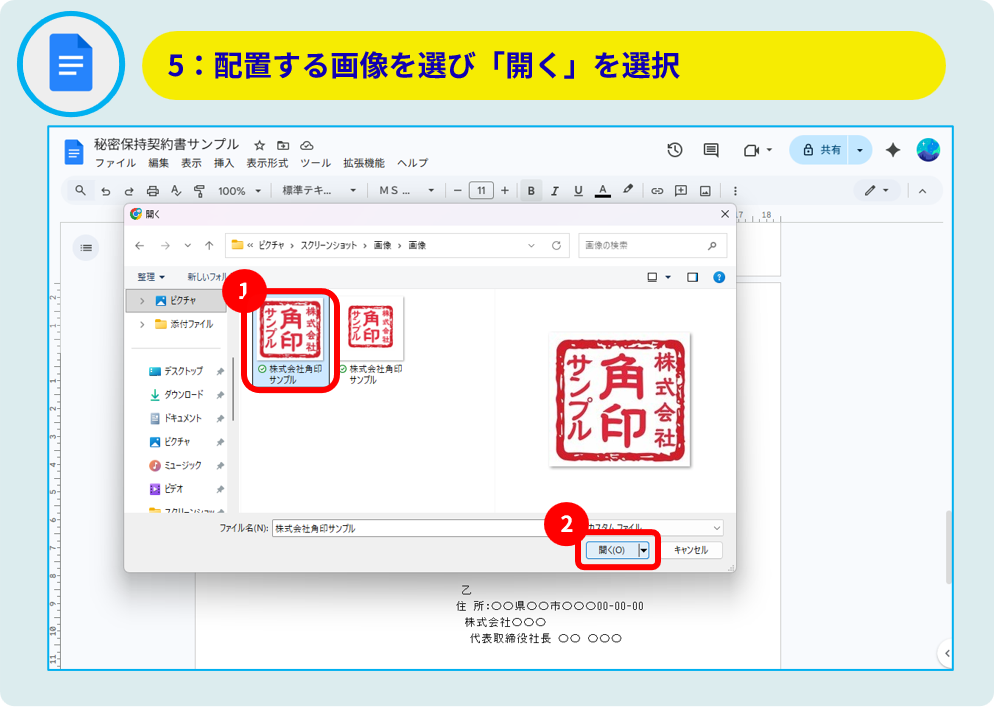Click the キャンセル button
Viewport: 994px width, 707px height.
(x=690, y=550)
